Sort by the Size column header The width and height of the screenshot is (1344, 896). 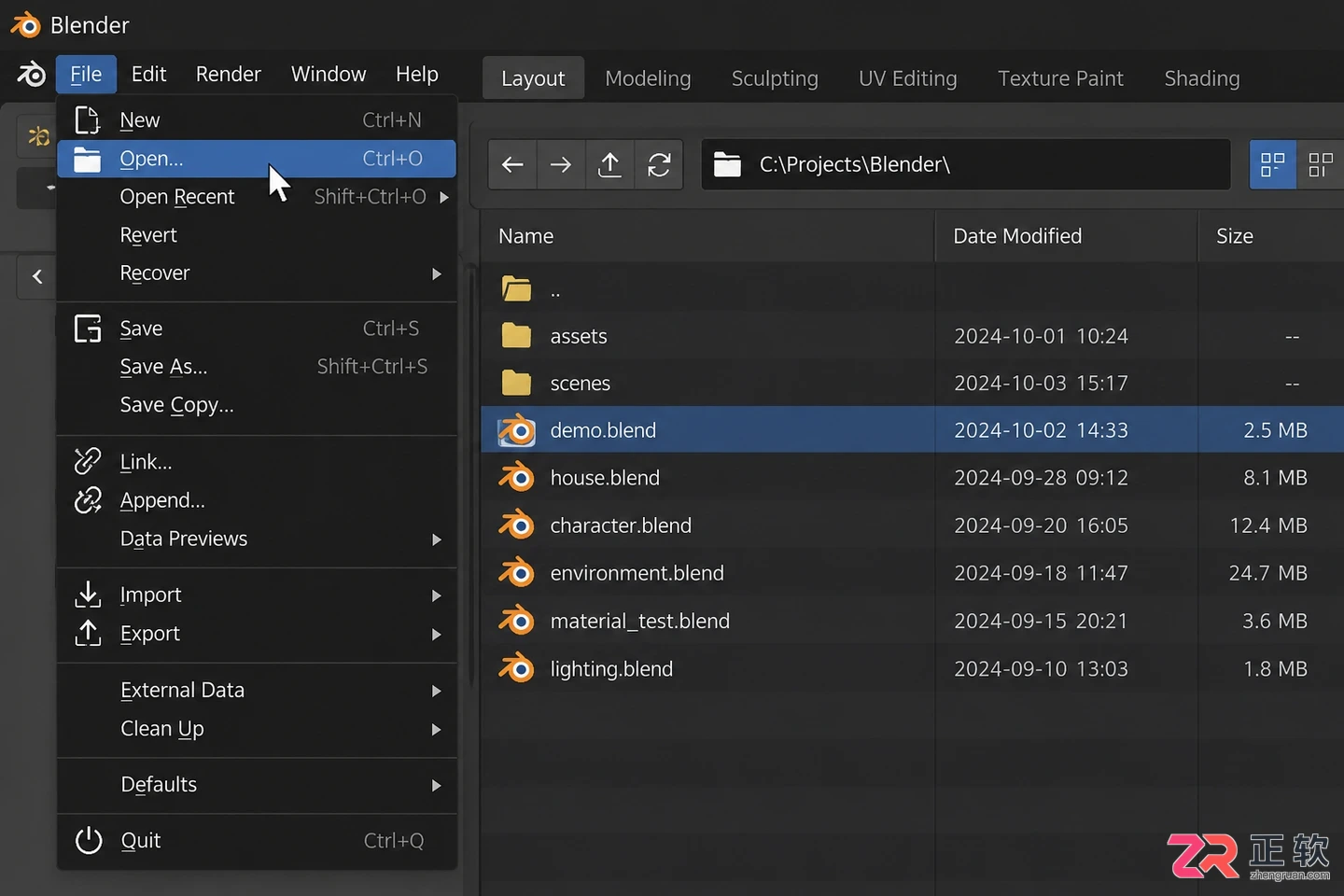click(1271, 236)
